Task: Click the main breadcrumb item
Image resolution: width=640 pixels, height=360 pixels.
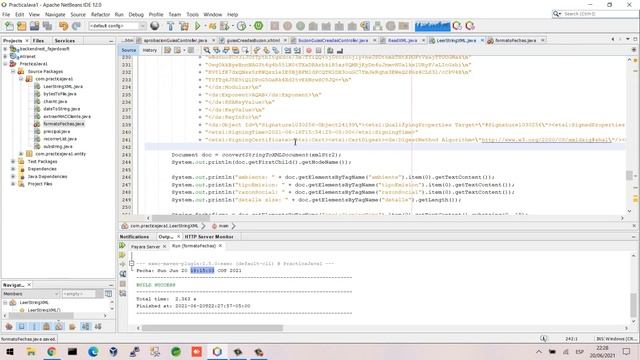Action: coord(223,226)
